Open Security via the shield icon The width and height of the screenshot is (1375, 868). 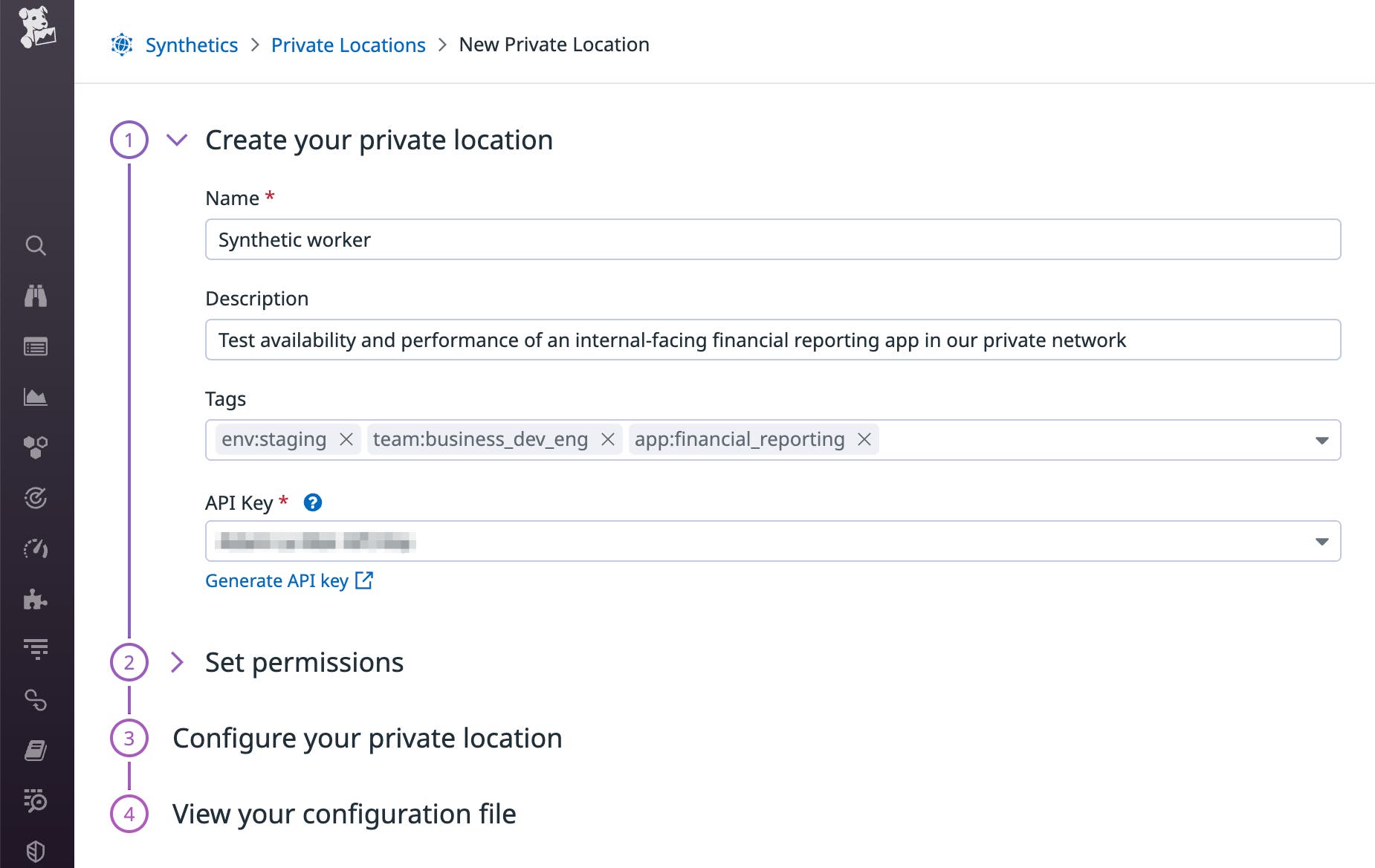click(x=36, y=849)
